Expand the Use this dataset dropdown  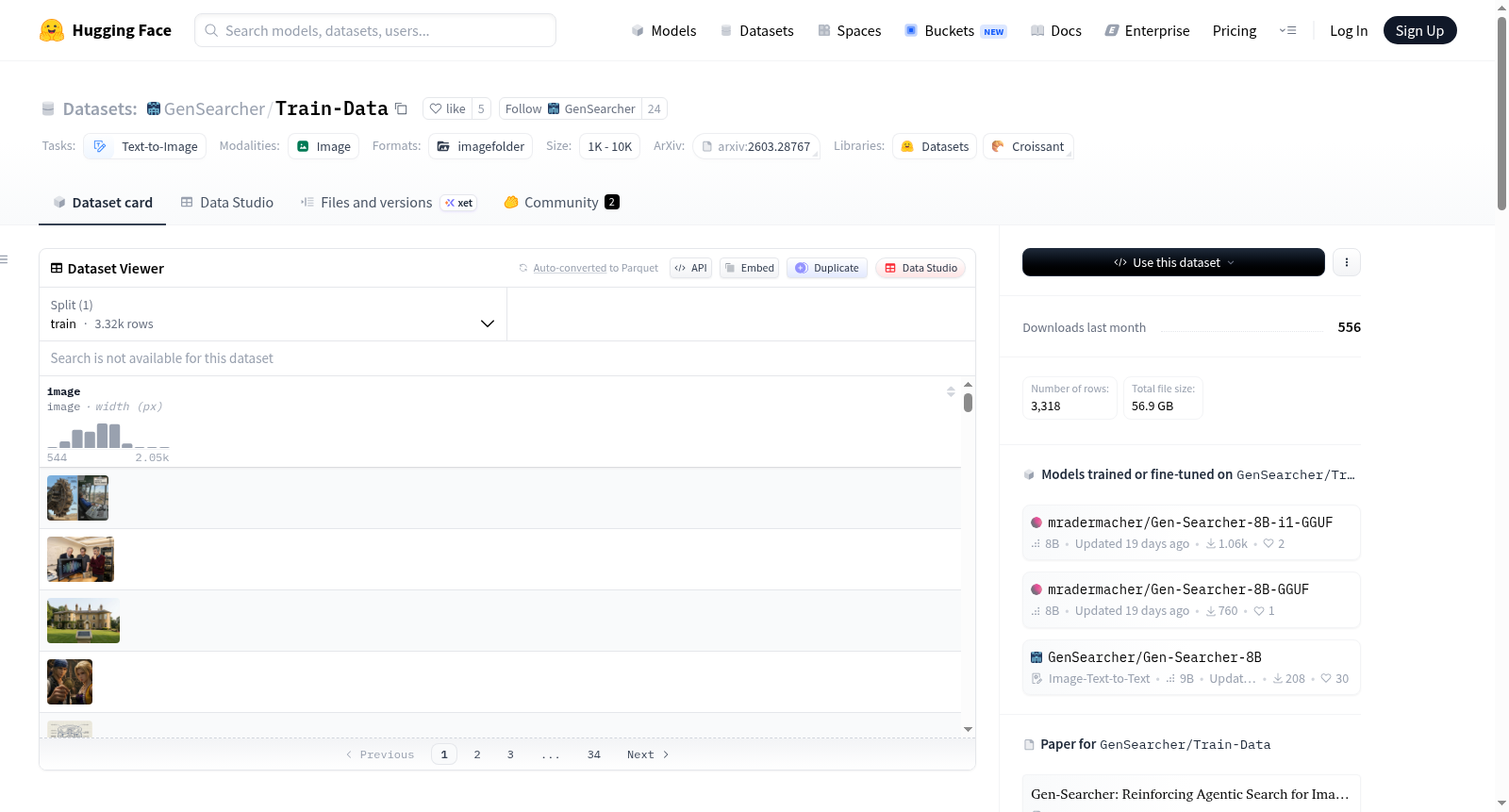click(1173, 262)
